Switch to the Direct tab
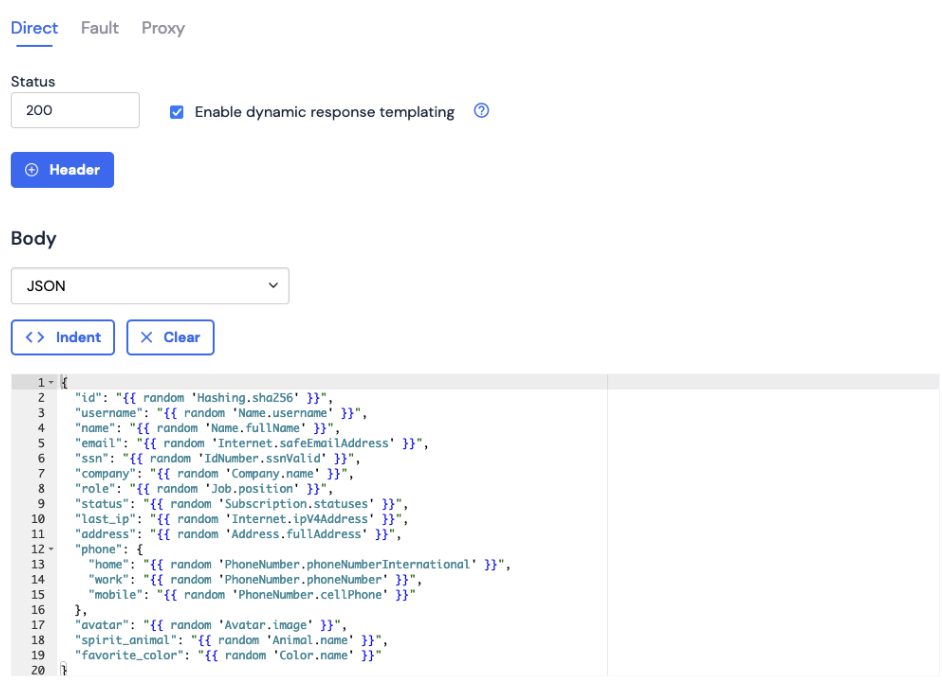The width and height of the screenshot is (942, 692). click(34, 28)
